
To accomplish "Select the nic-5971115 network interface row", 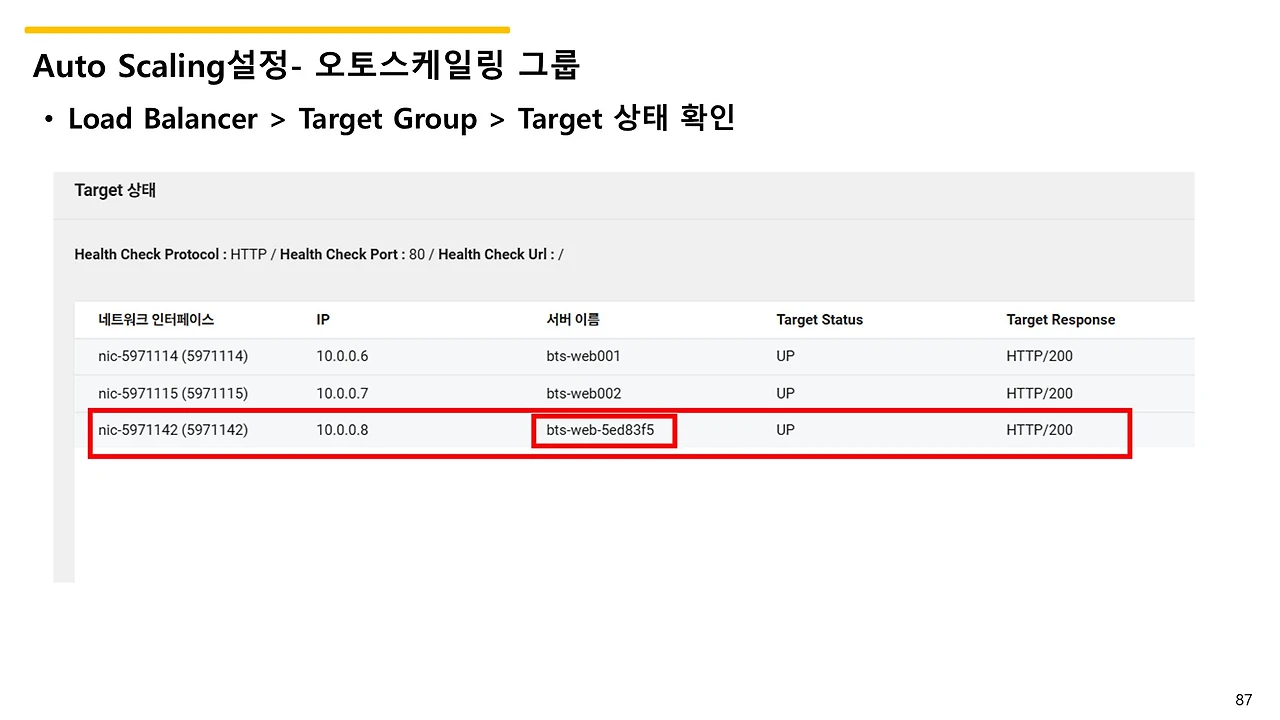I will pyautogui.click(x=635, y=393).
